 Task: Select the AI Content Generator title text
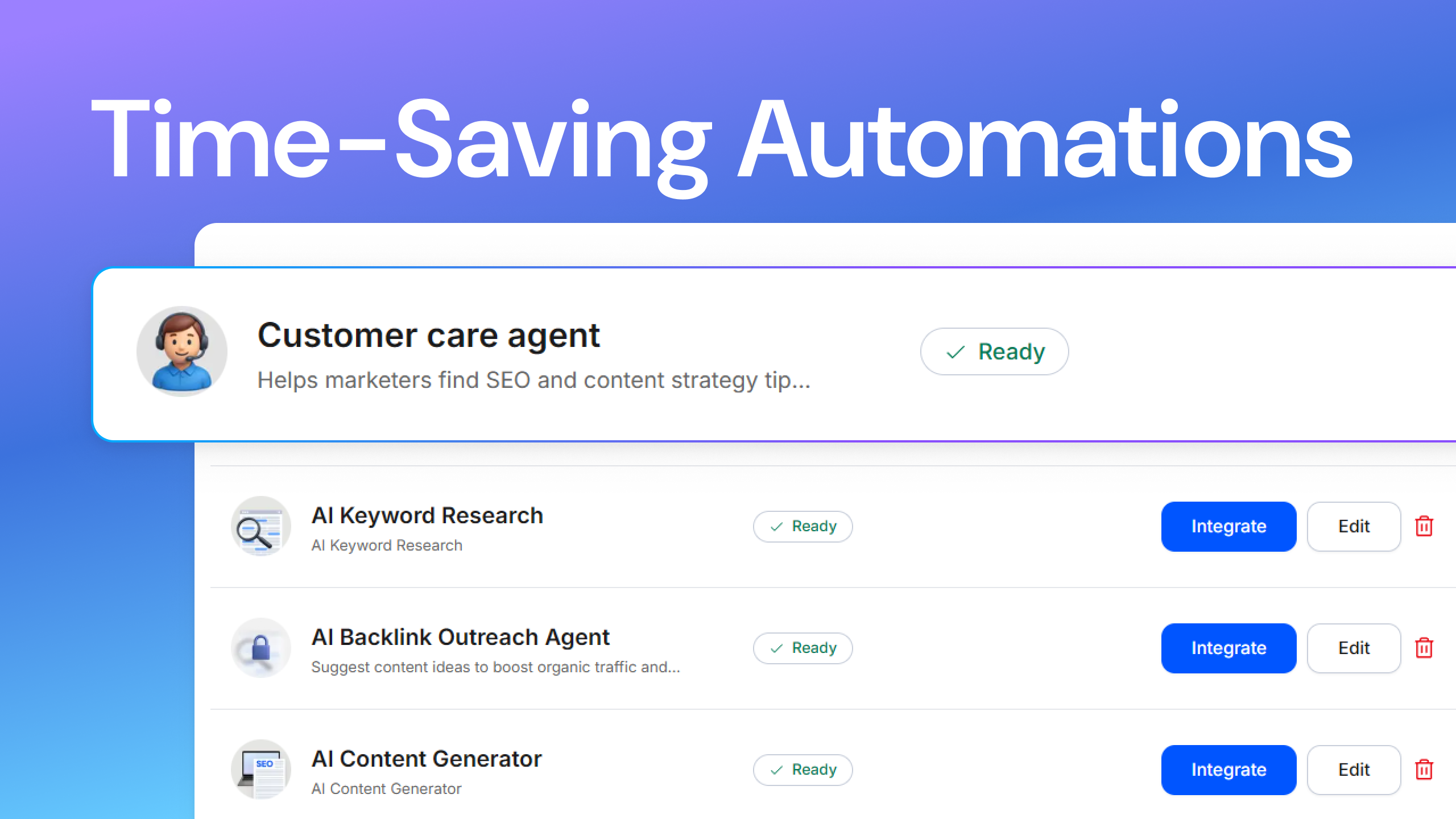pyautogui.click(x=427, y=759)
